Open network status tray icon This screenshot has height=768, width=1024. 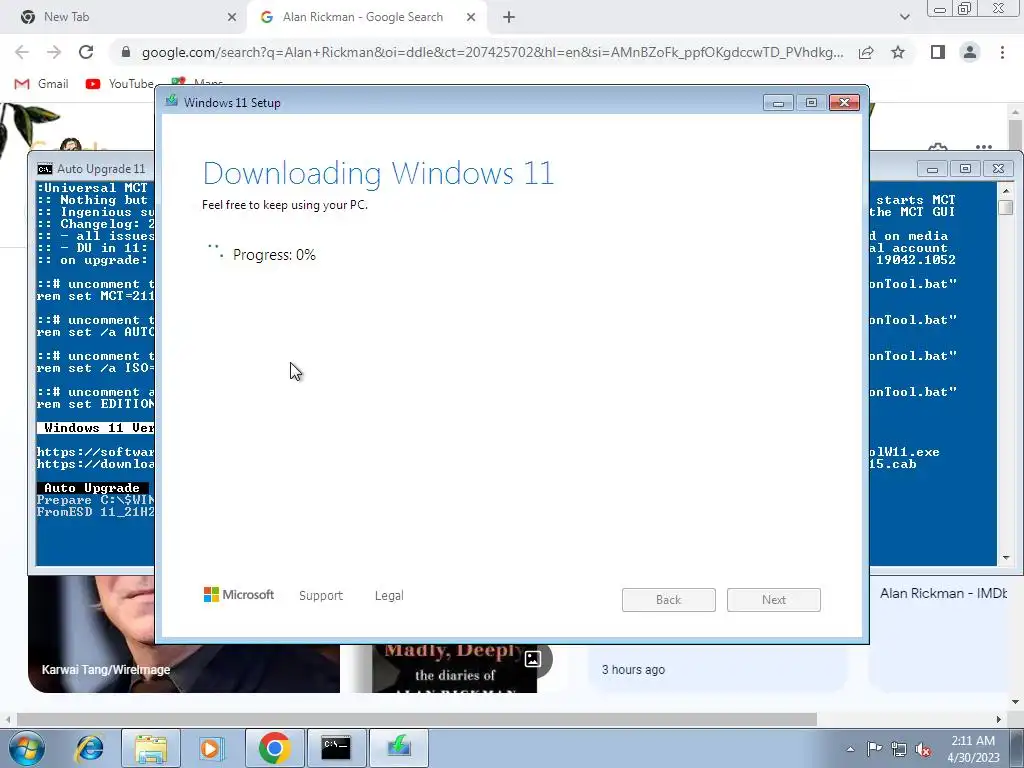pos(899,749)
